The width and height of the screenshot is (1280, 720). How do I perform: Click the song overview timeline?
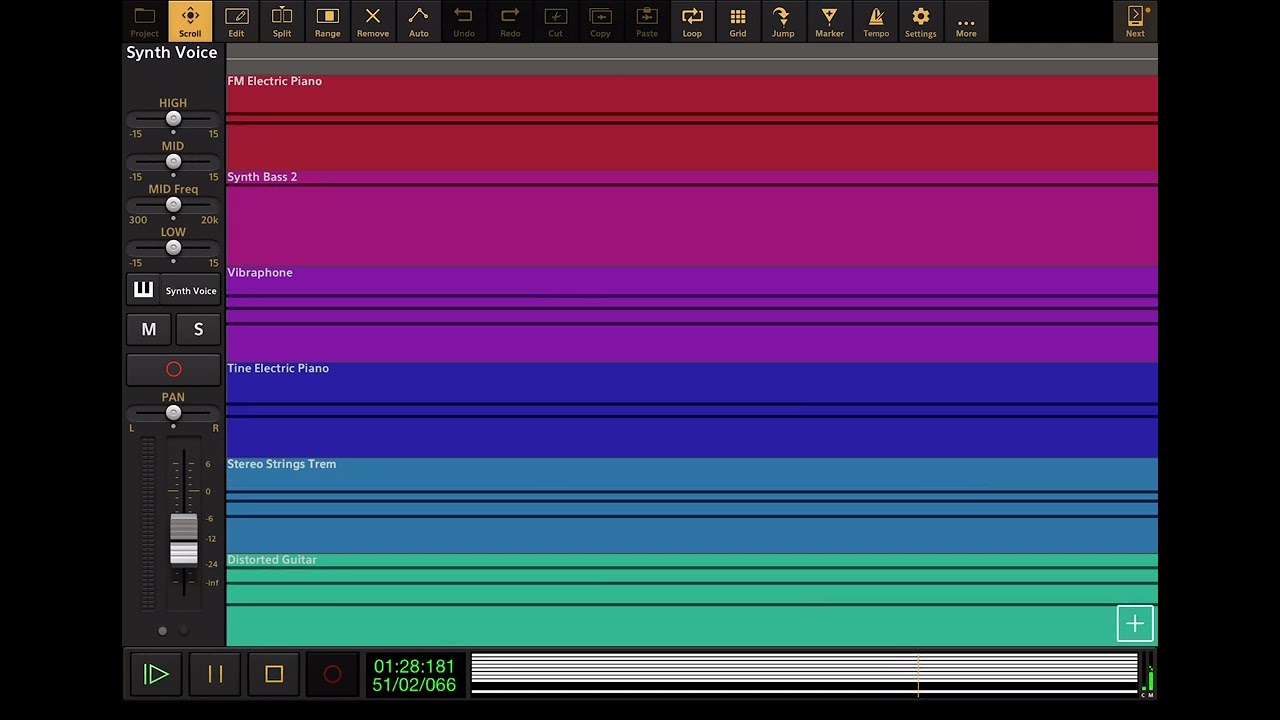coord(804,674)
